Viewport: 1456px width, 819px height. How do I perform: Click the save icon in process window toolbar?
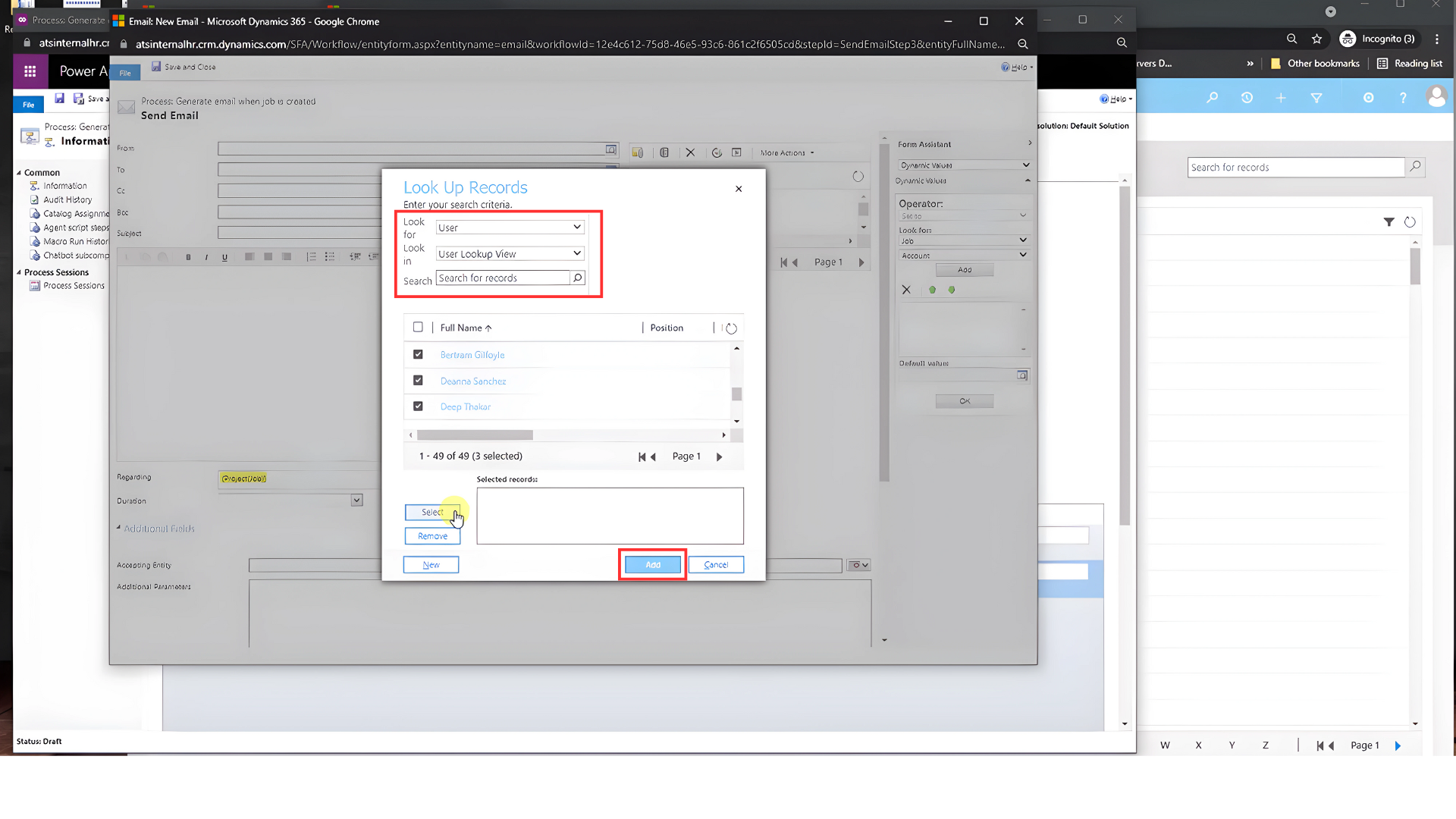(x=59, y=99)
